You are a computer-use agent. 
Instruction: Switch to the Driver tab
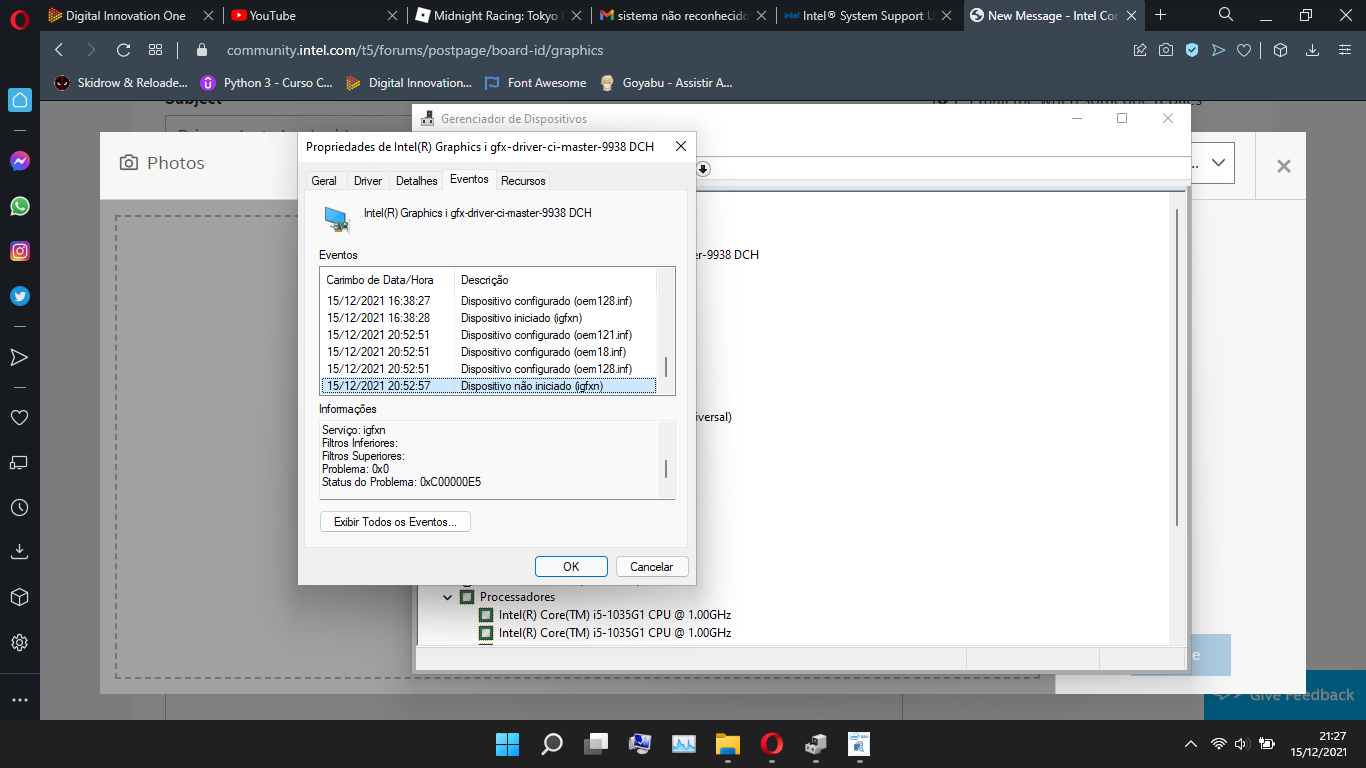367,180
